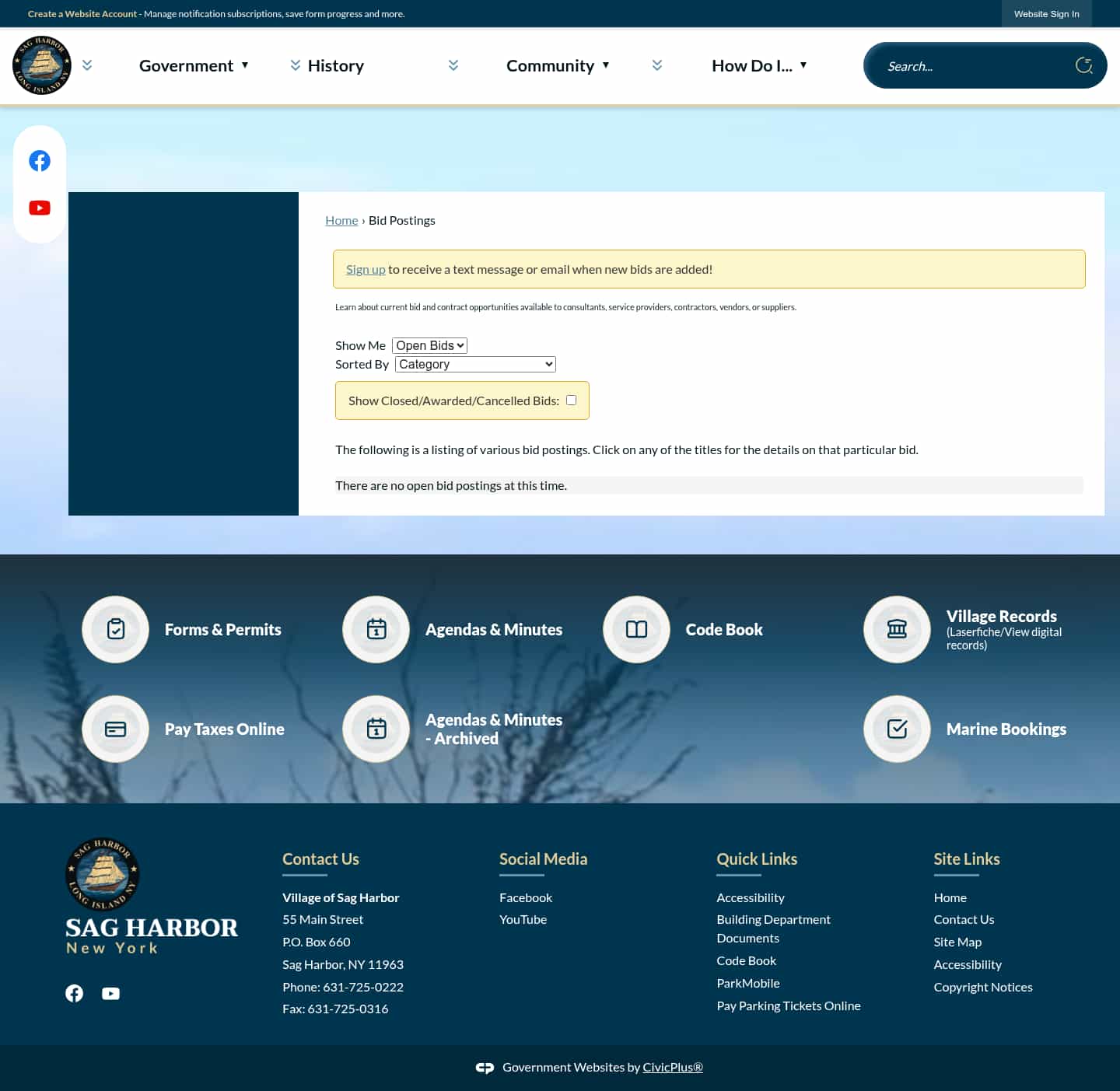1120x1091 pixels.
Task: Open the Facebook sidebar icon
Action: [39, 161]
